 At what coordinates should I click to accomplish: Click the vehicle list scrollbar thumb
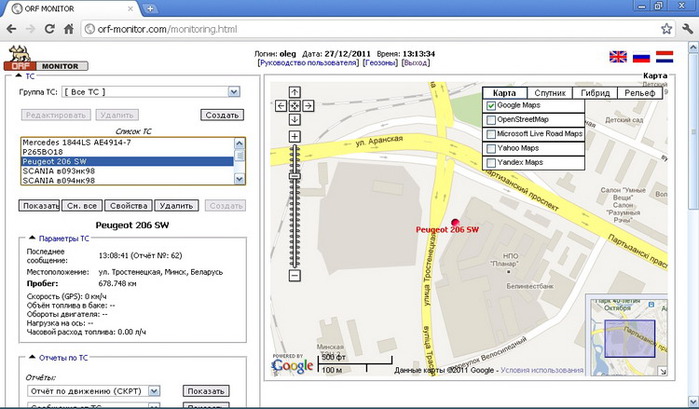click(x=239, y=156)
